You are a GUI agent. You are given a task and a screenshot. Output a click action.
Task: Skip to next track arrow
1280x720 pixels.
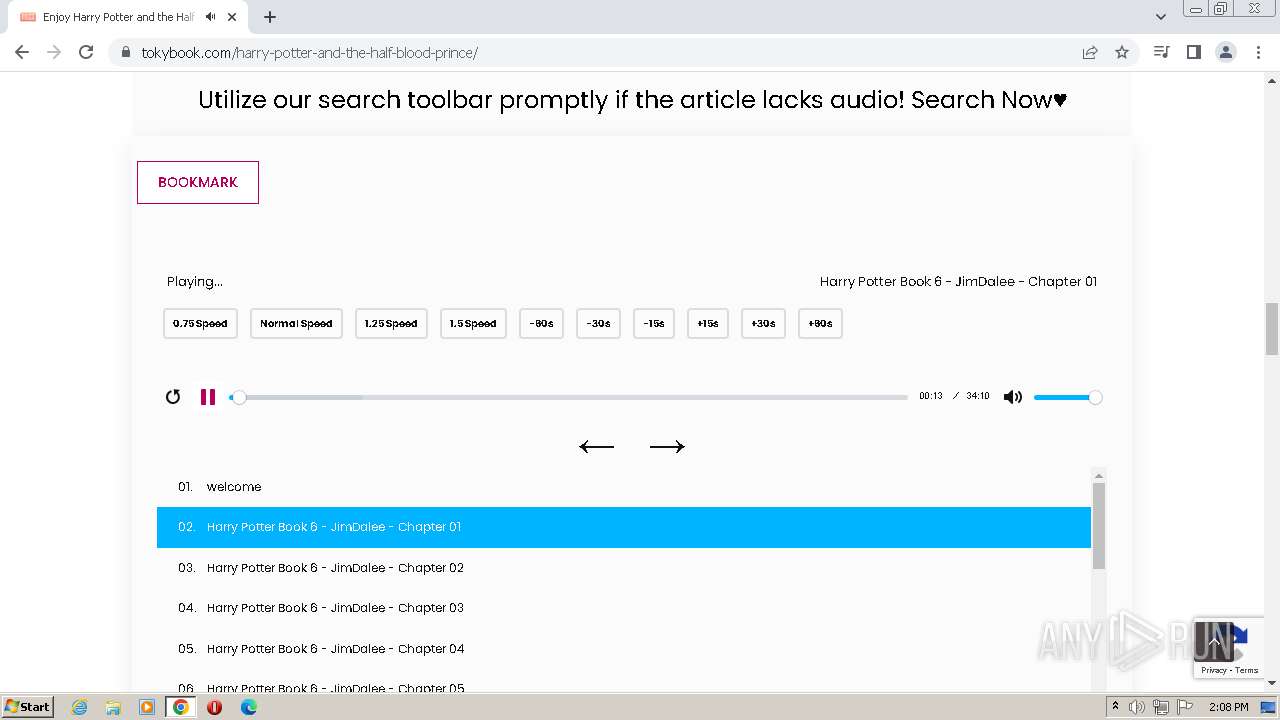667,447
